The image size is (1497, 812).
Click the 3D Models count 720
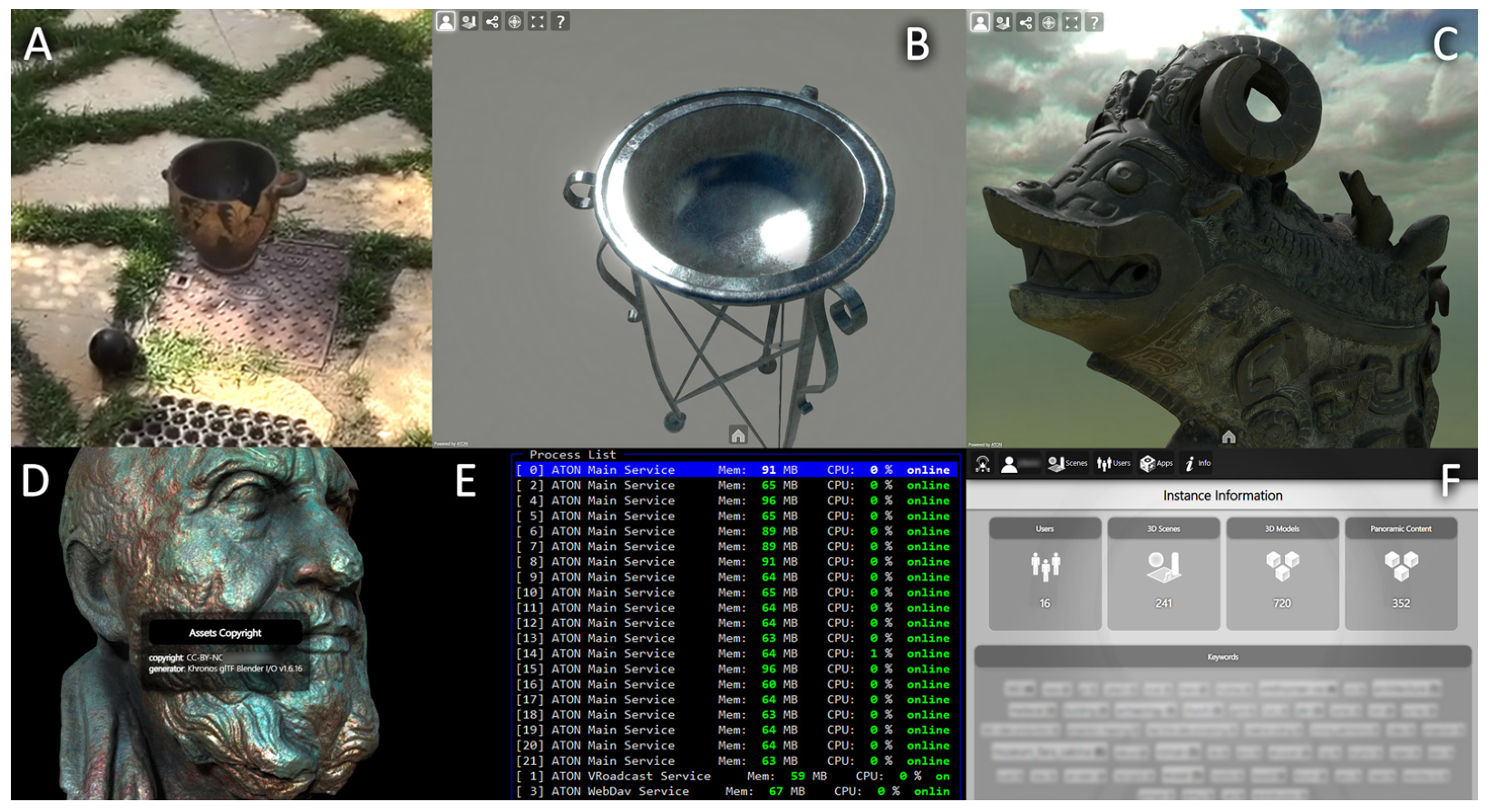click(x=1282, y=604)
